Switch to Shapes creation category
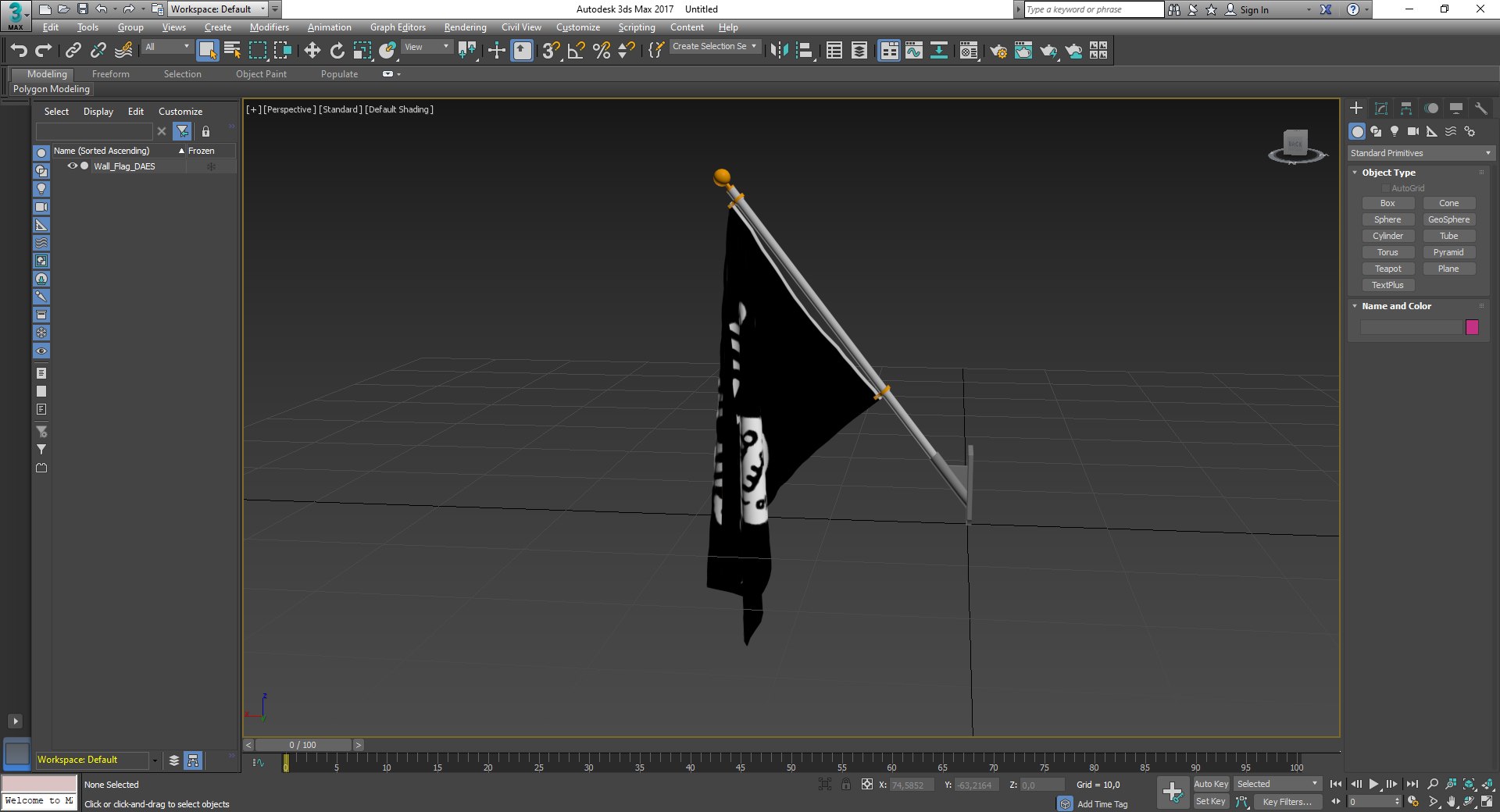Viewport: 1500px width, 812px height. tap(1376, 131)
